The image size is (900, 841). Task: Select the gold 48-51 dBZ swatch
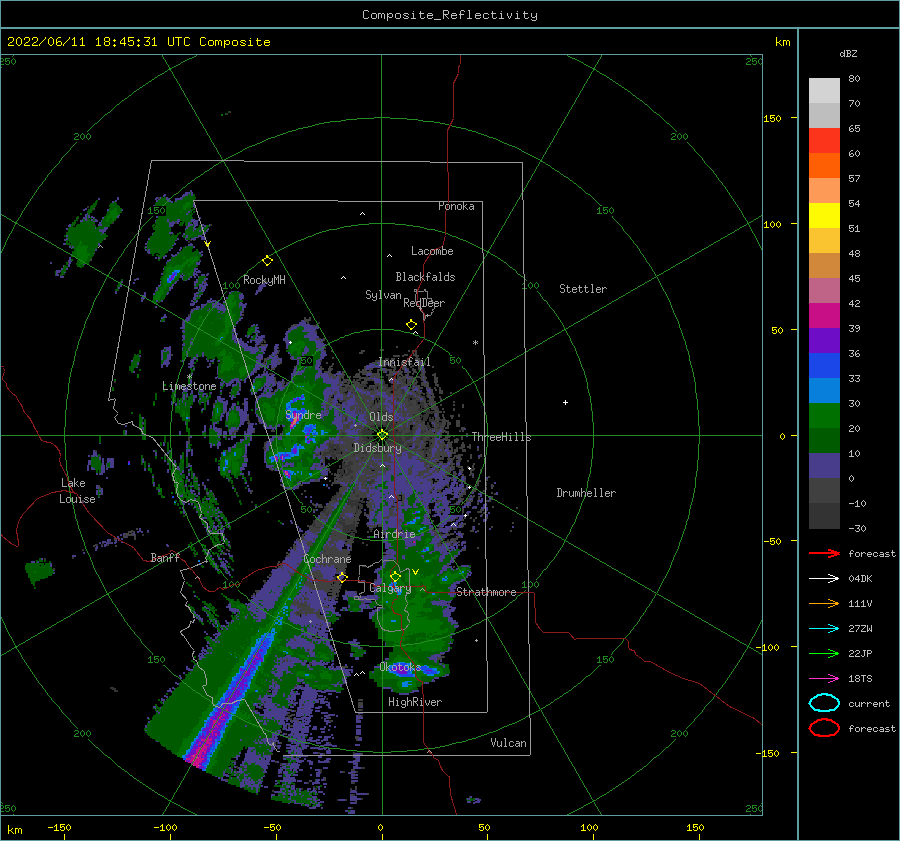[824, 241]
